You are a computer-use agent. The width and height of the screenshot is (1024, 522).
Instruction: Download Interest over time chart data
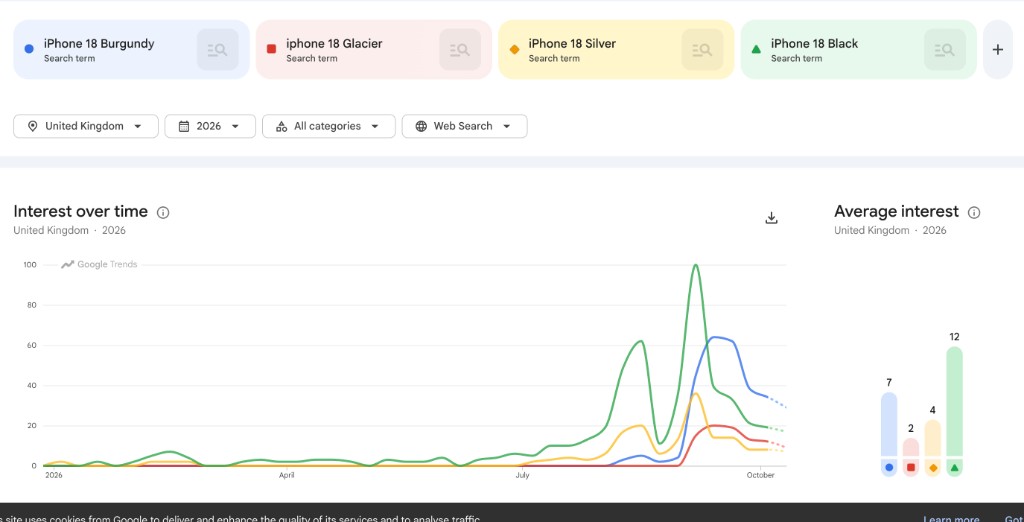coord(771,218)
